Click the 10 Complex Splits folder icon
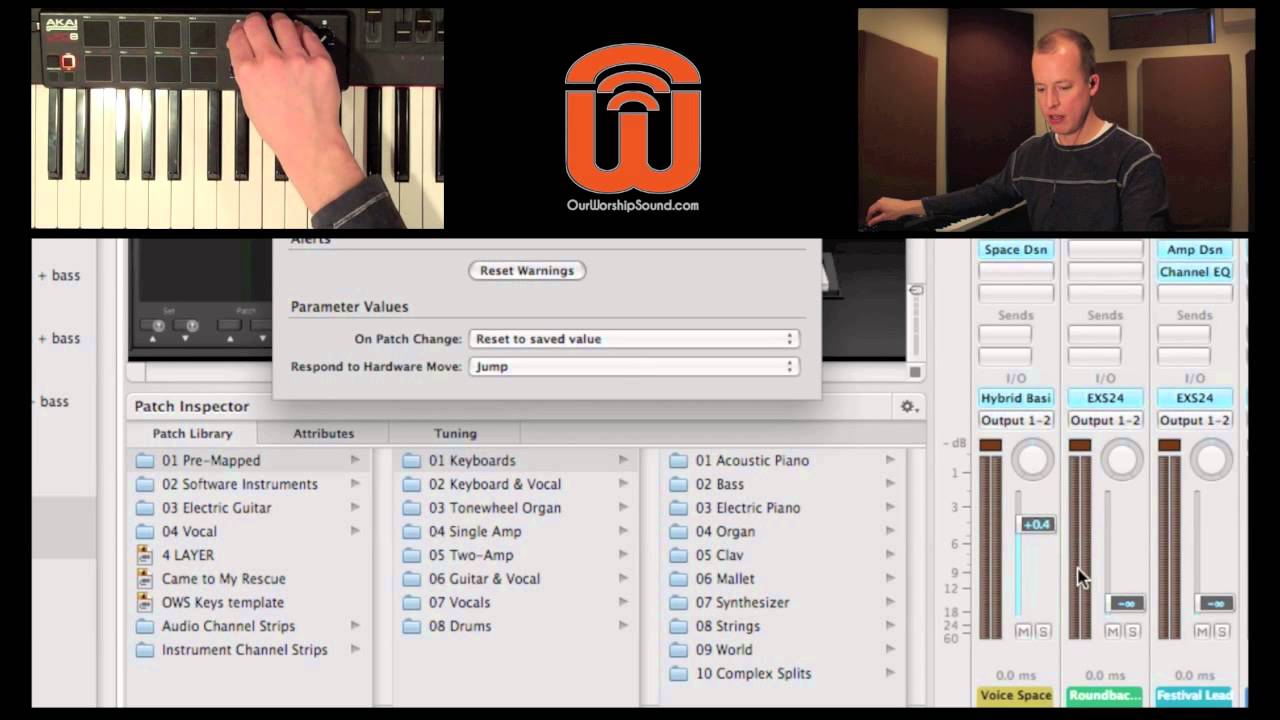1280x720 pixels. pos(678,673)
